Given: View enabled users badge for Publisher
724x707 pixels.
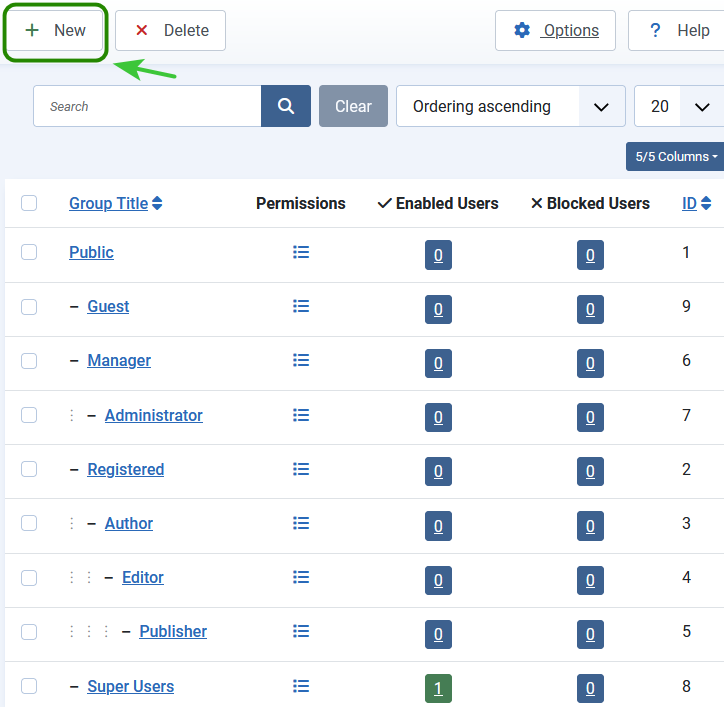Looking at the screenshot, I should pyautogui.click(x=438, y=634).
